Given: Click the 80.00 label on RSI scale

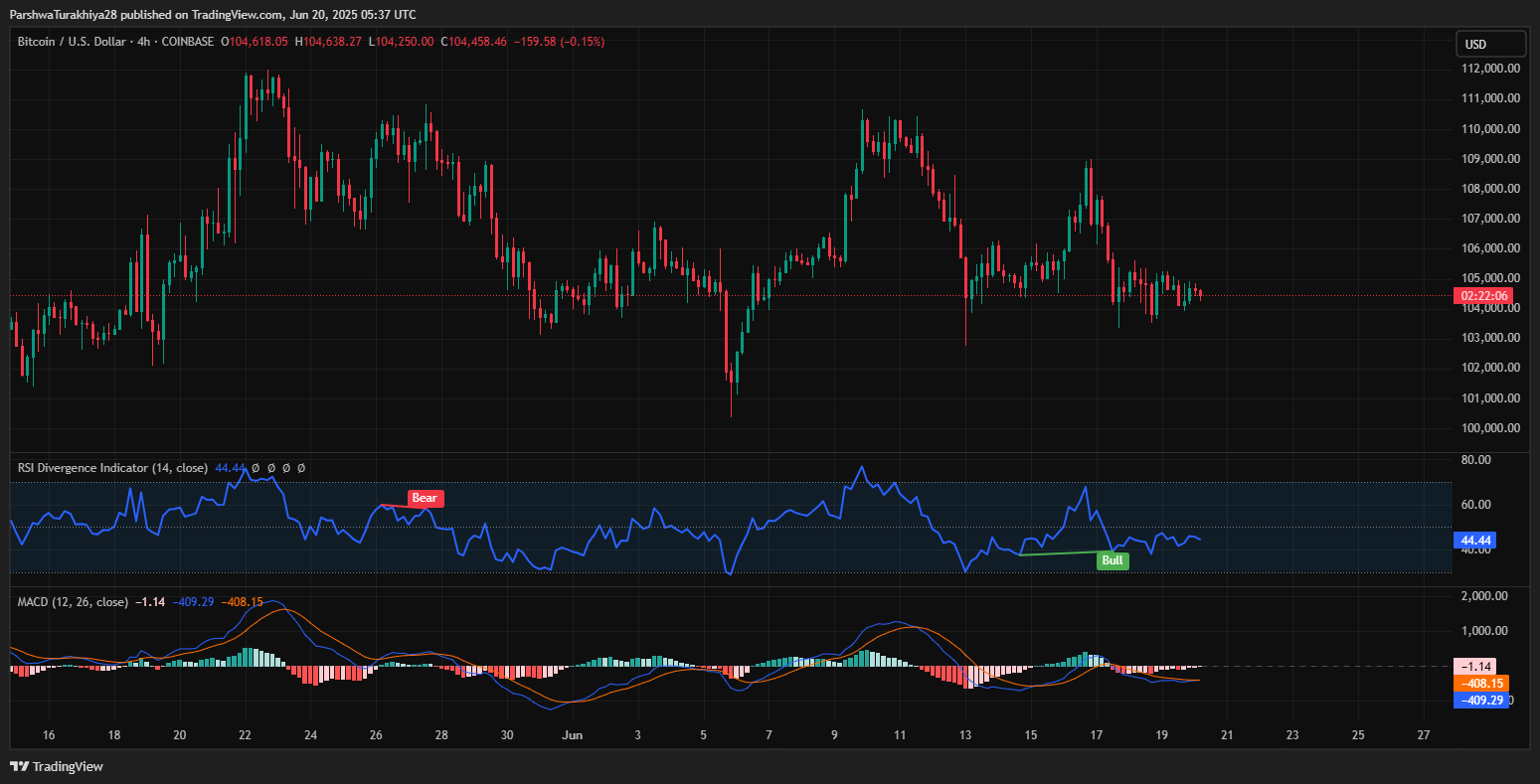Looking at the screenshot, I should (x=1477, y=460).
